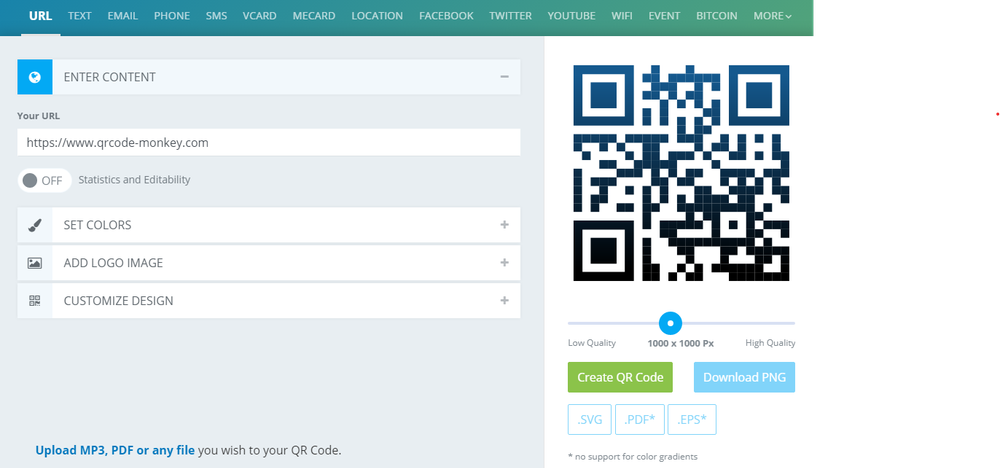1000x468 pixels.
Task: Collapse the Enter Content section with minus
Action: point(504,77)
